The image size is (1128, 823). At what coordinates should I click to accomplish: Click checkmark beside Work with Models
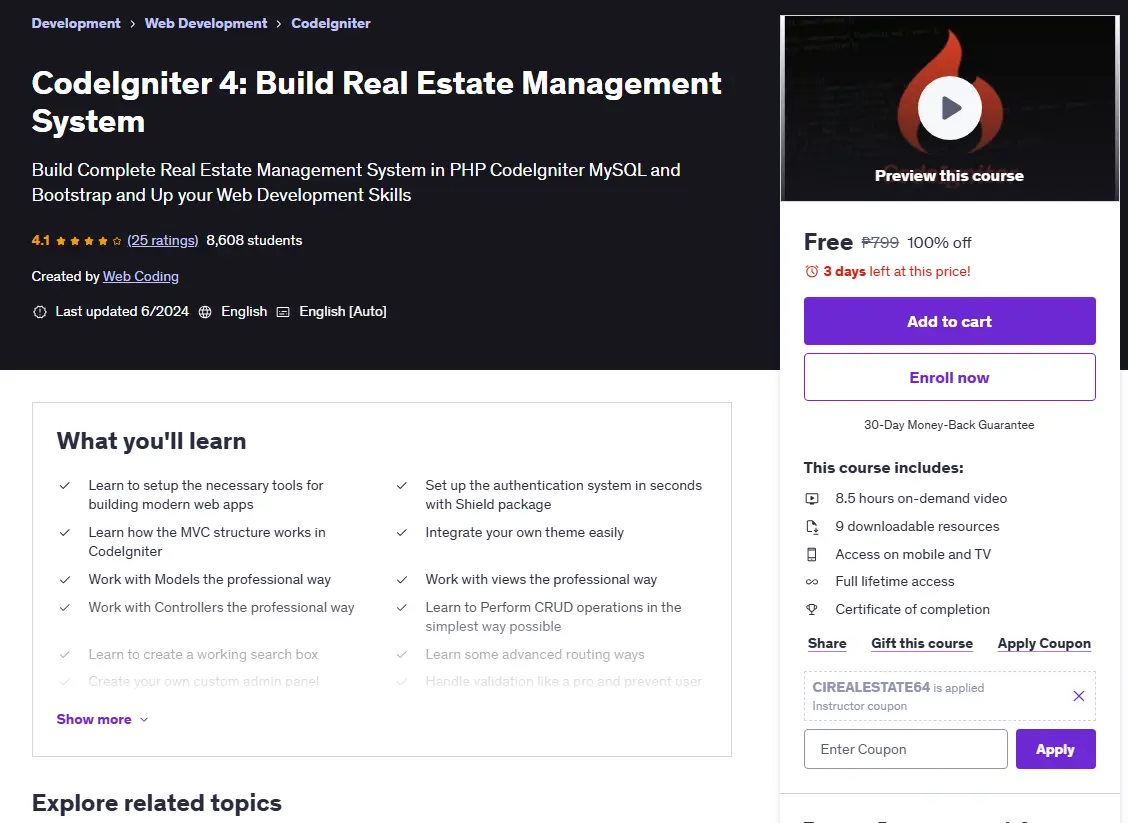(65, 579)
